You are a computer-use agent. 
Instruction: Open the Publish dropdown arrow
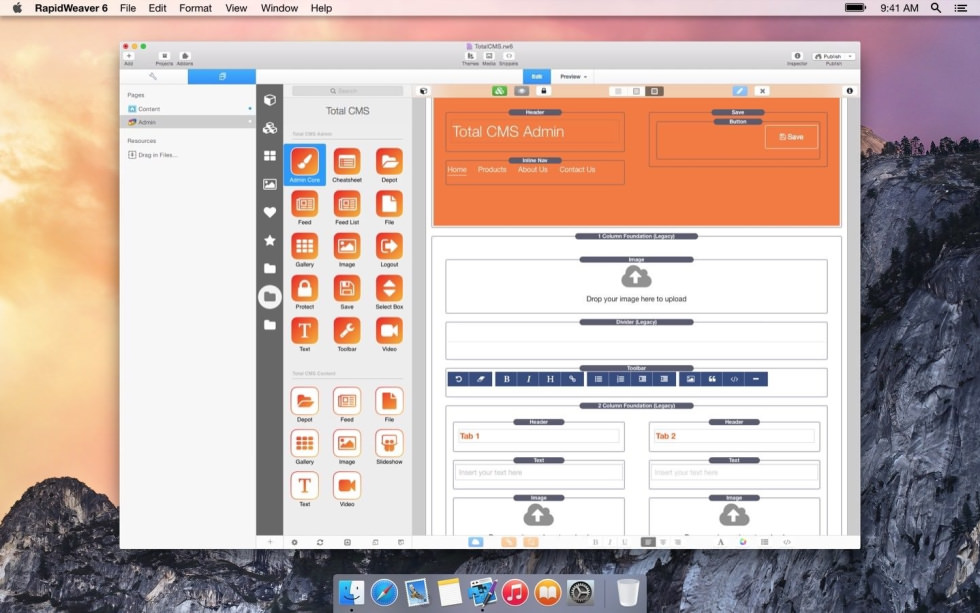[850, 56]
